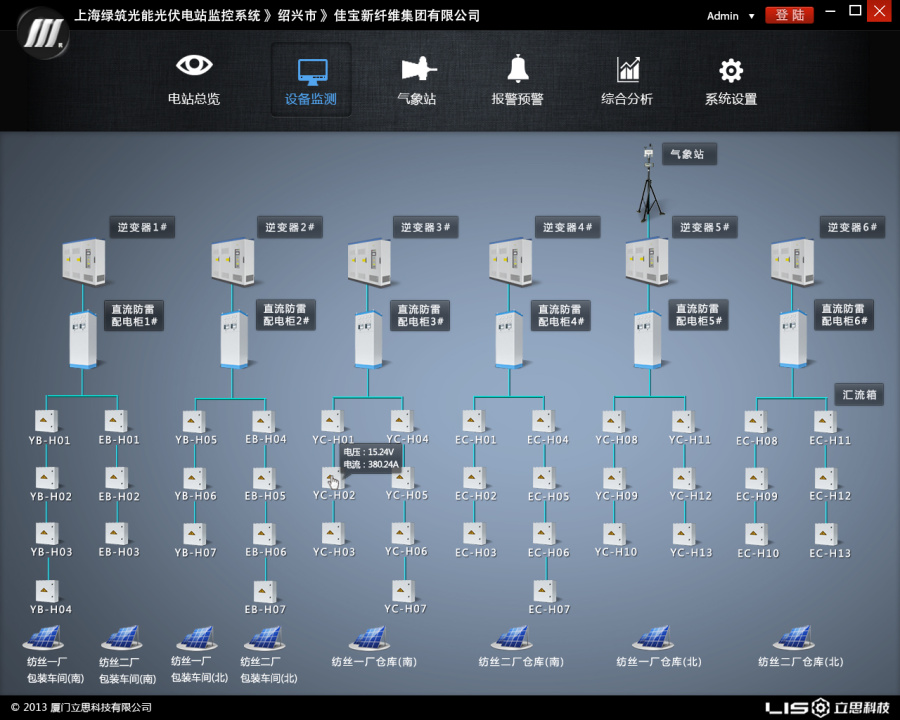The width and height of the screenshot is (900, 720).
Task: Select combiner box EC-H08
Action: coord(755,421)
